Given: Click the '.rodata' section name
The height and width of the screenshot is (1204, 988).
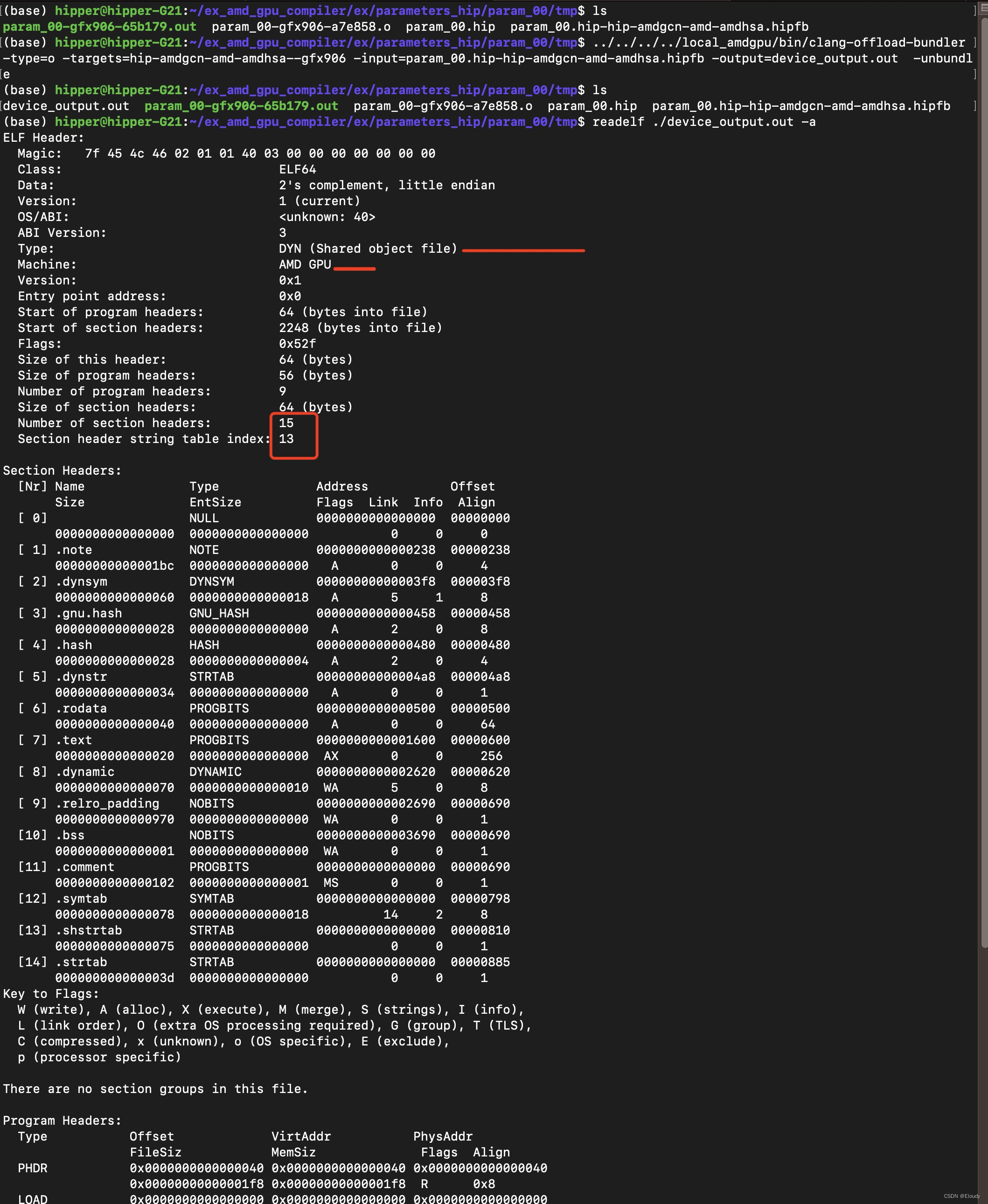Looking at the screenshot, I should click(x=81, y=709).
